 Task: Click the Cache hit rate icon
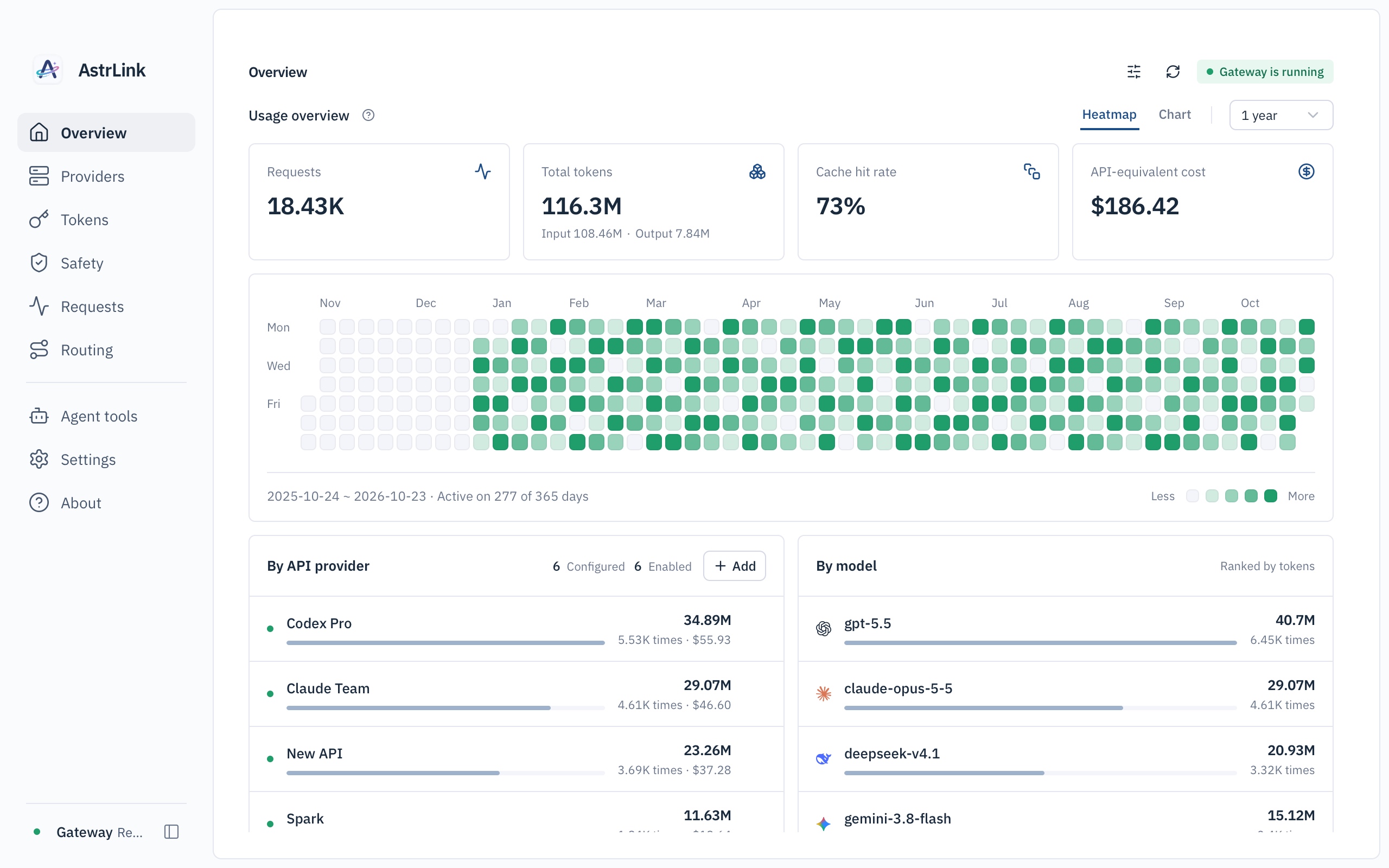1031,171
